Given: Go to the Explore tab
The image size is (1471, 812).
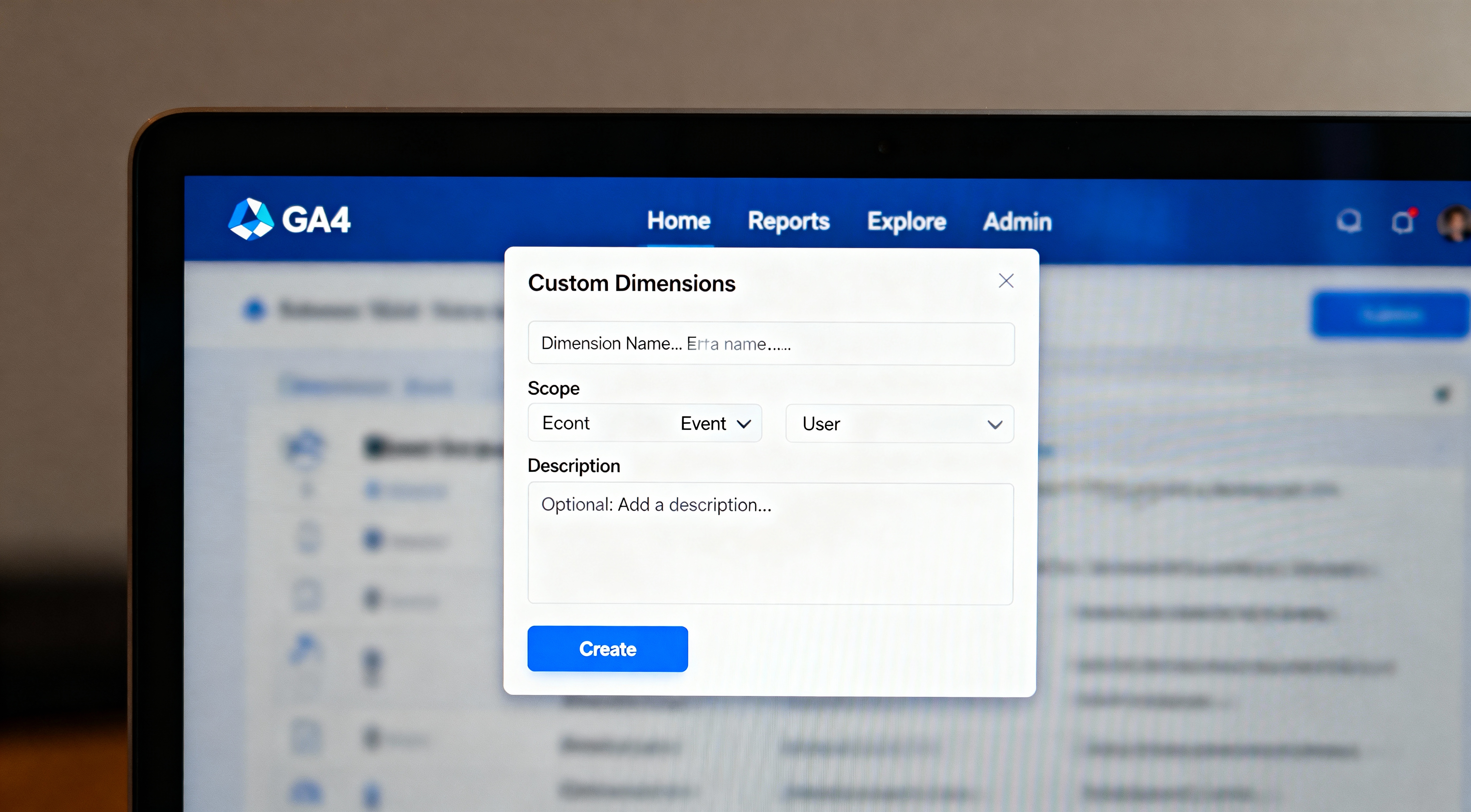Looking at the screenshot, I should tap(906, 222).
